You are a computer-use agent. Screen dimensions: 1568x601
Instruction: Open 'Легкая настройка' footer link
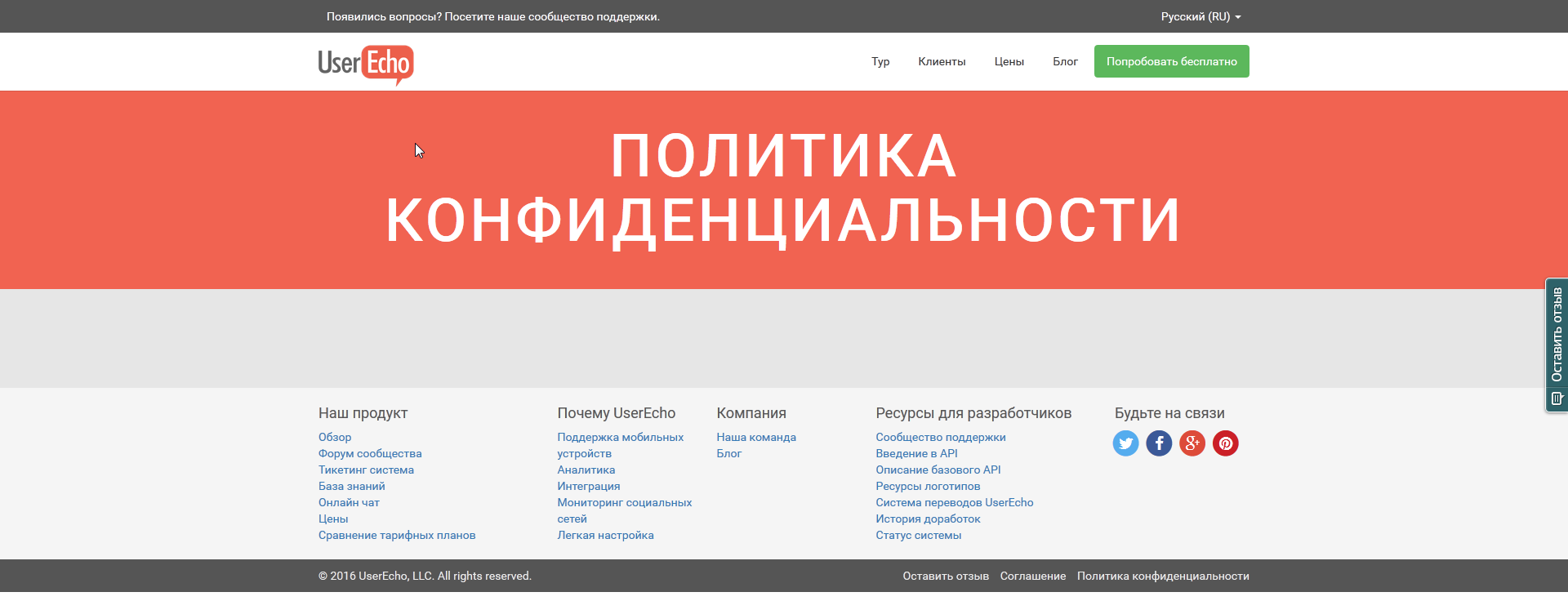click(606, 535)
